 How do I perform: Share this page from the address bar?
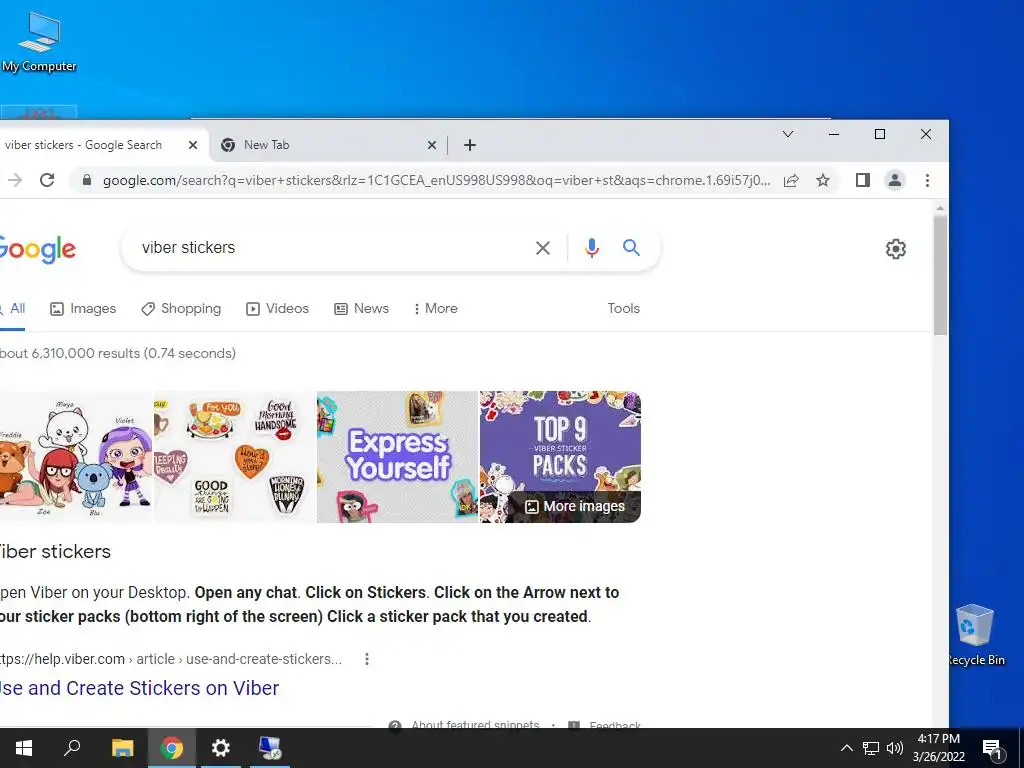click(791, 180)
